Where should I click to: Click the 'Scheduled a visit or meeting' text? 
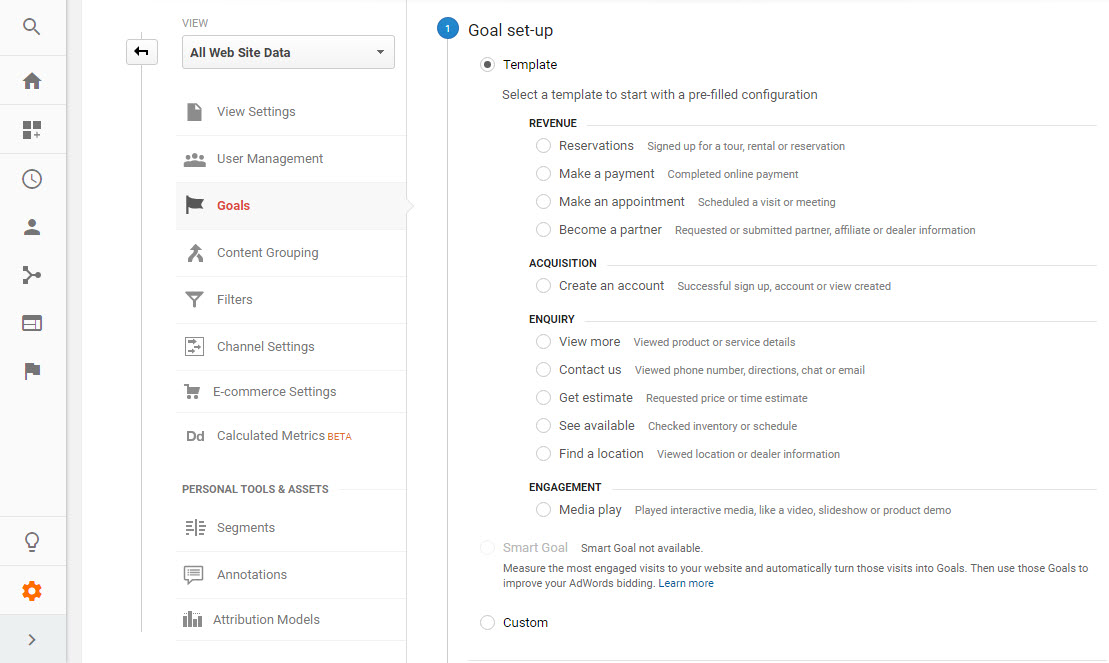click(x=767, y=202)
